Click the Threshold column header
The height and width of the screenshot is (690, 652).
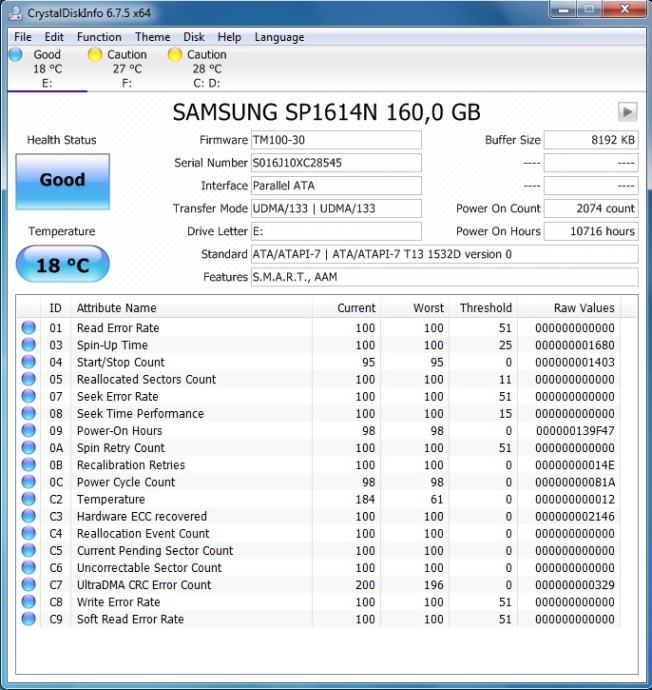tap(484, 308)
